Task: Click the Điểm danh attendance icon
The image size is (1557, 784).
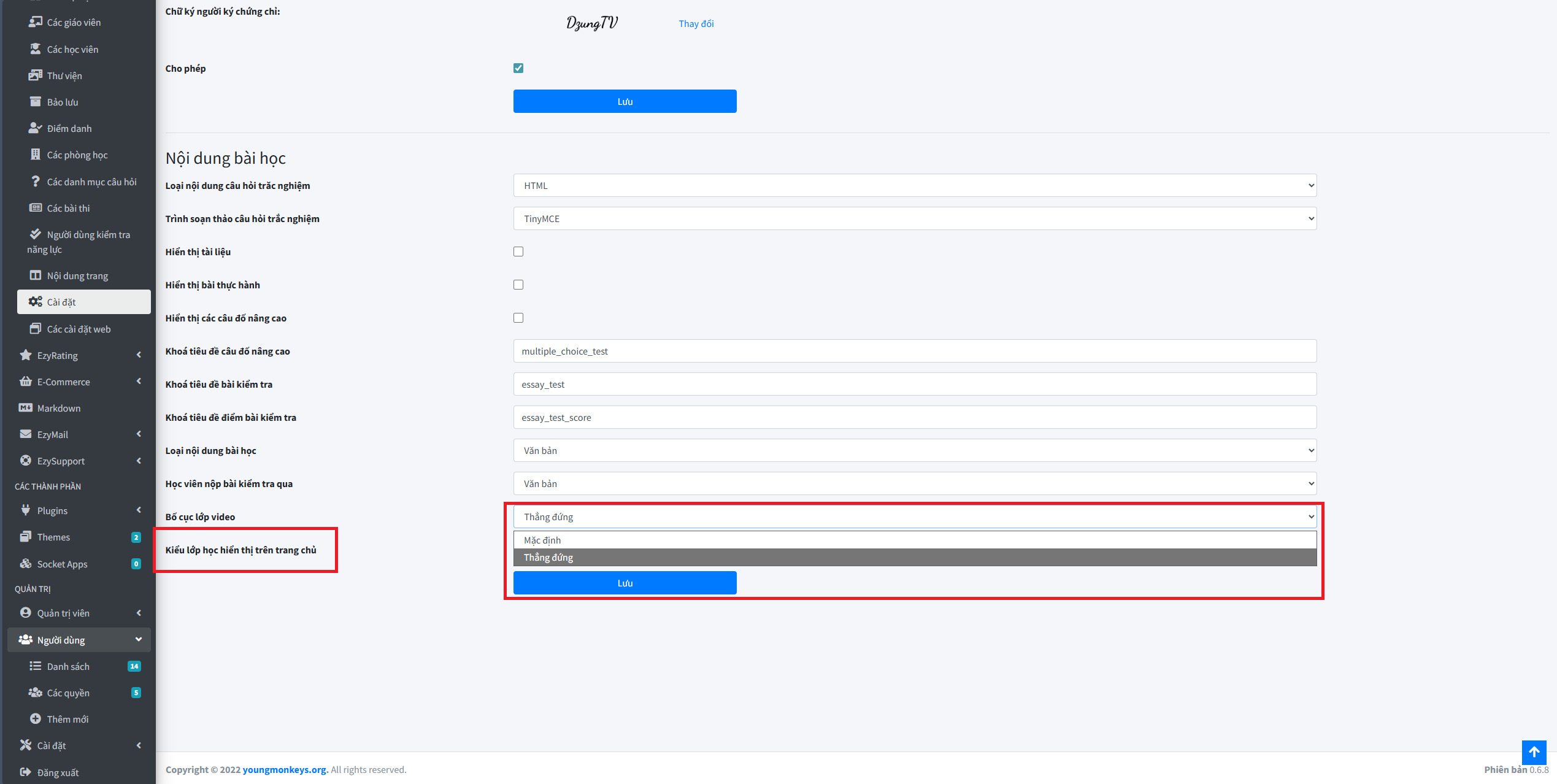Action: coord(35,128)
